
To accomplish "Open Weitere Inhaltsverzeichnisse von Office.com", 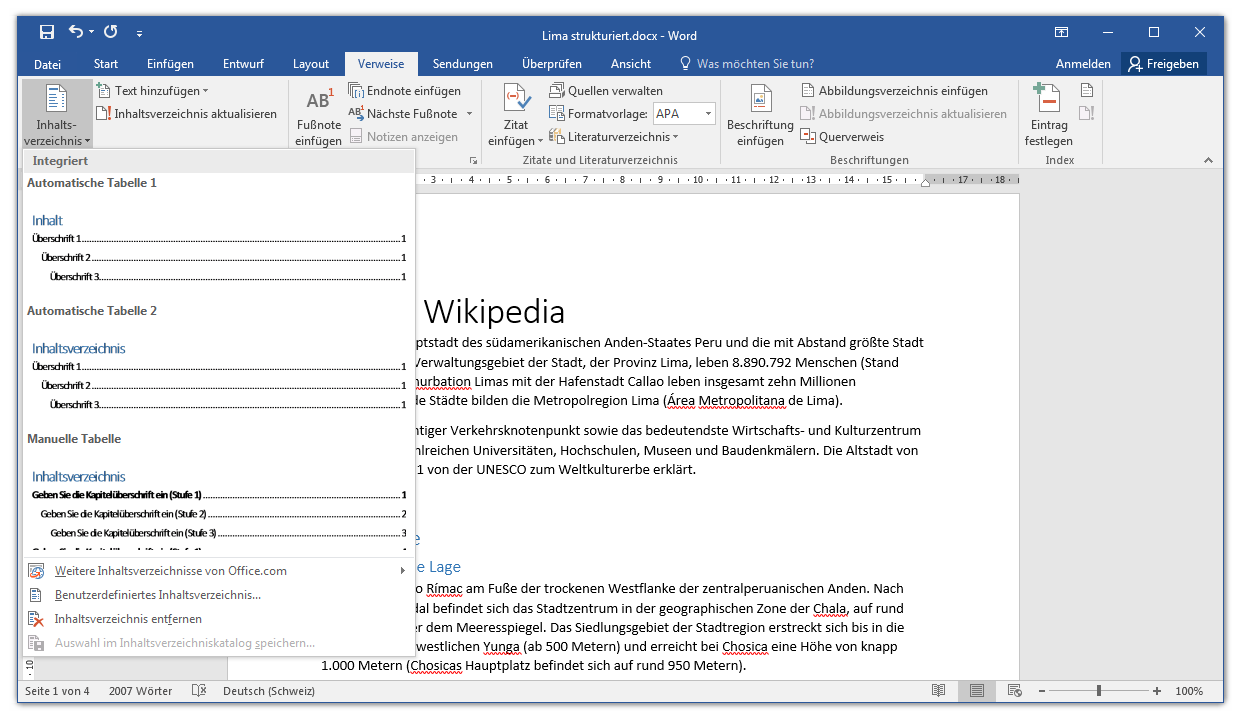I will tap(219, 571).
